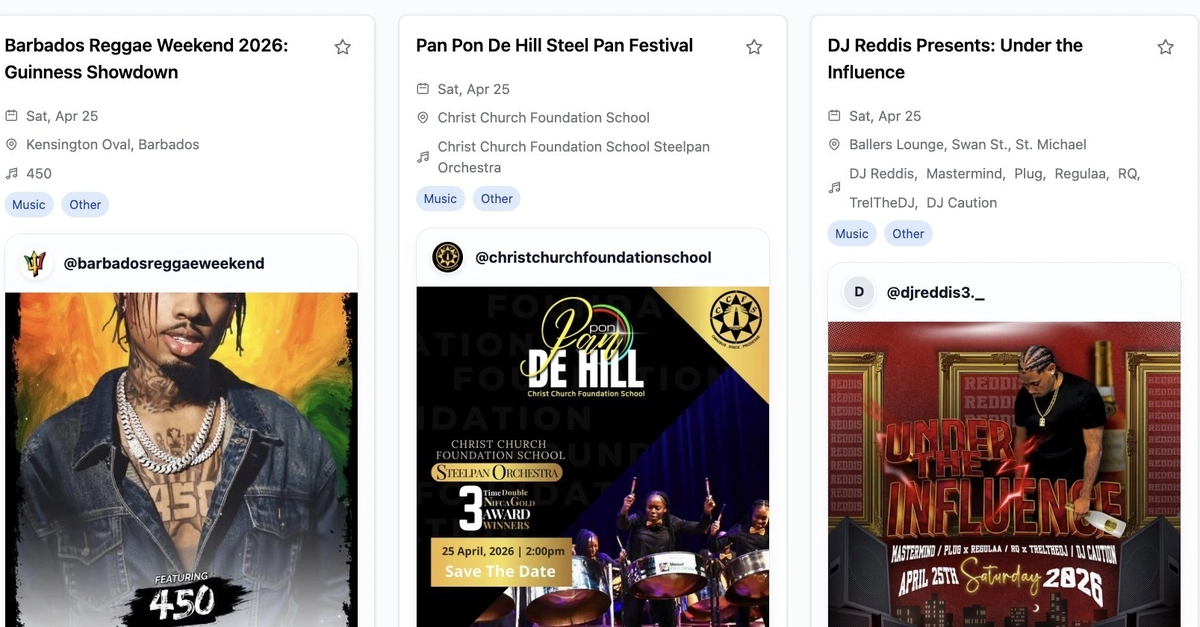This screenshot has height=627, width=1200.
Task: Select the Other tag on Pan Pon card
Action: click(497, 199)
